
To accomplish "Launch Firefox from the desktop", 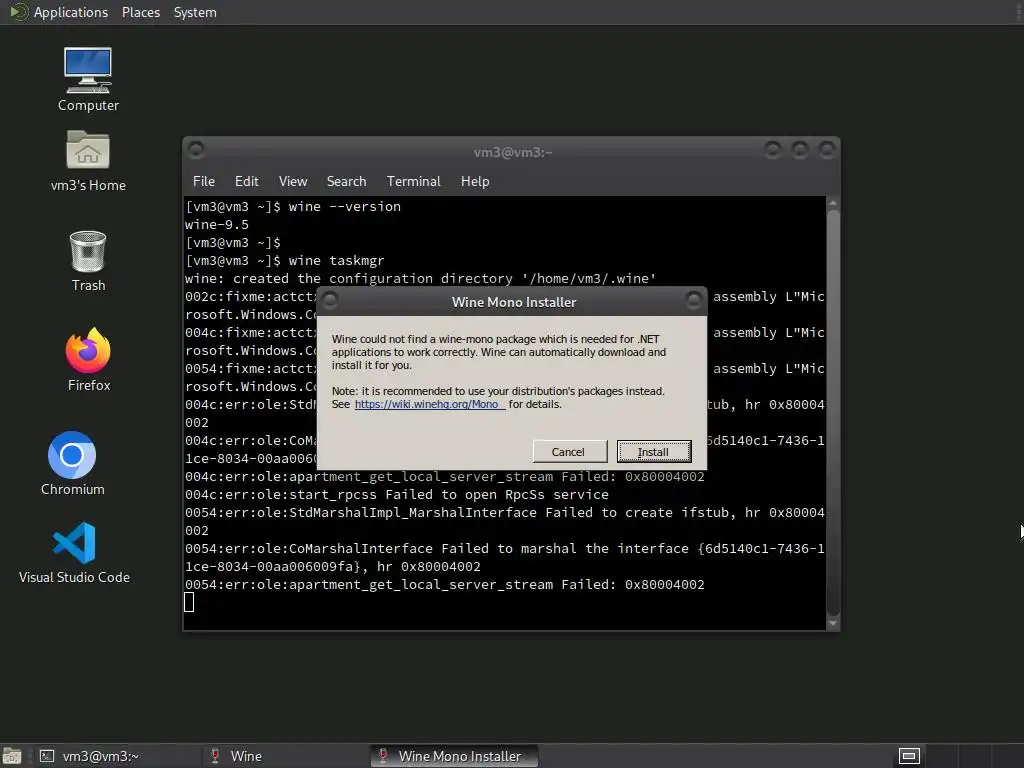I will [x=88, y=359].
